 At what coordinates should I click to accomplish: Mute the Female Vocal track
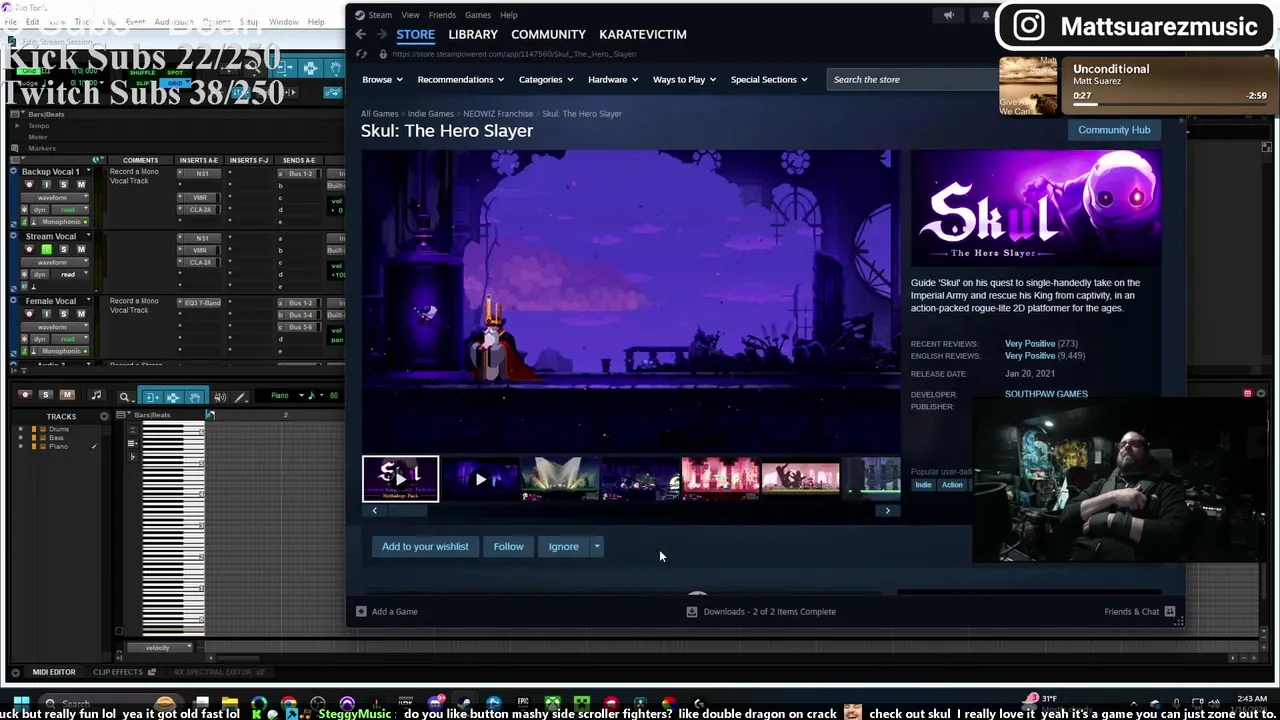point(81,314)
